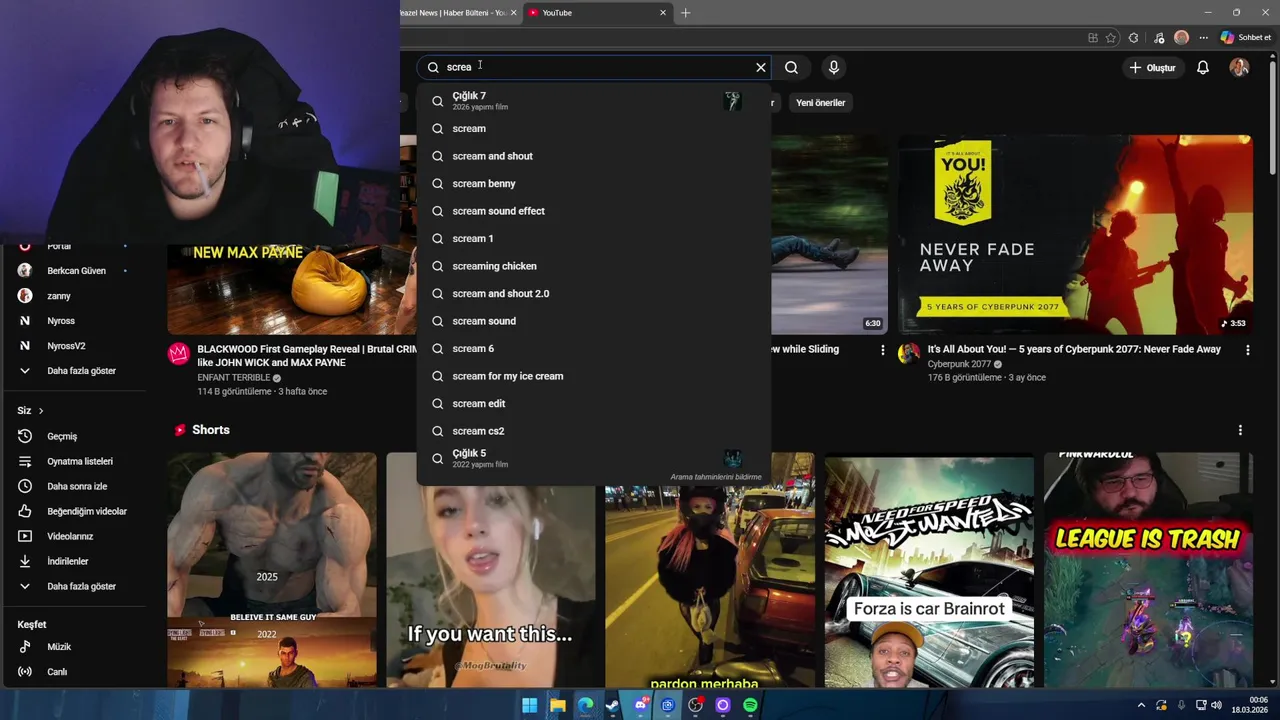Open the BLACKWOOD First Gameplay Reveal title
This screenshot has height=720, width=1280.
click(307, 356)
